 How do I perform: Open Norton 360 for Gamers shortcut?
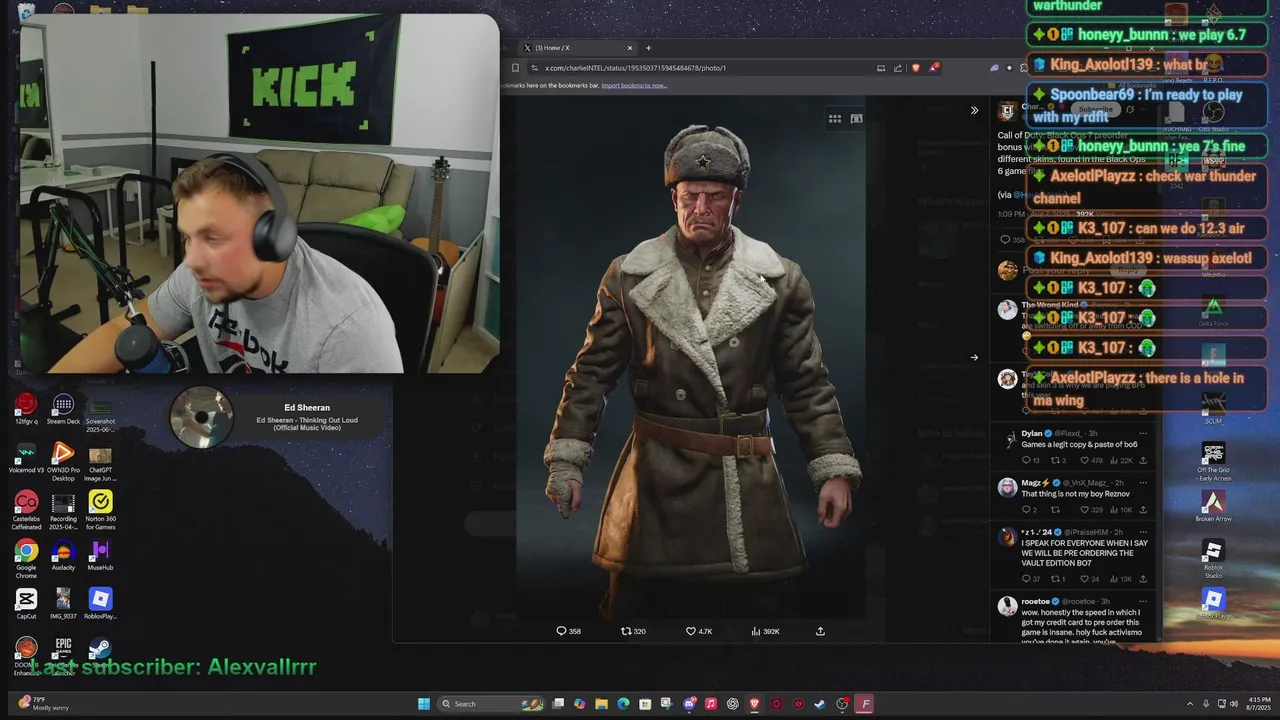click(x=100, y=508)
